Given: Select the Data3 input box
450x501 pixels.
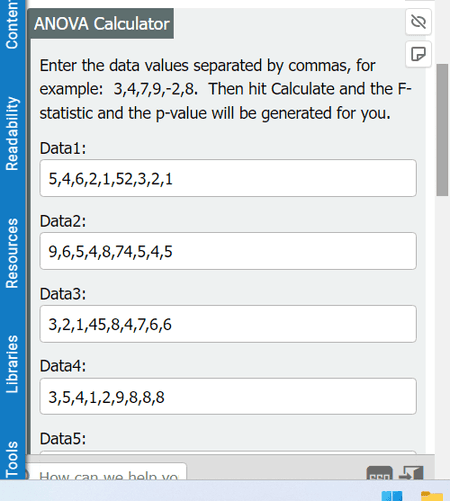Looking at the screenshot, I should (228, 324).
